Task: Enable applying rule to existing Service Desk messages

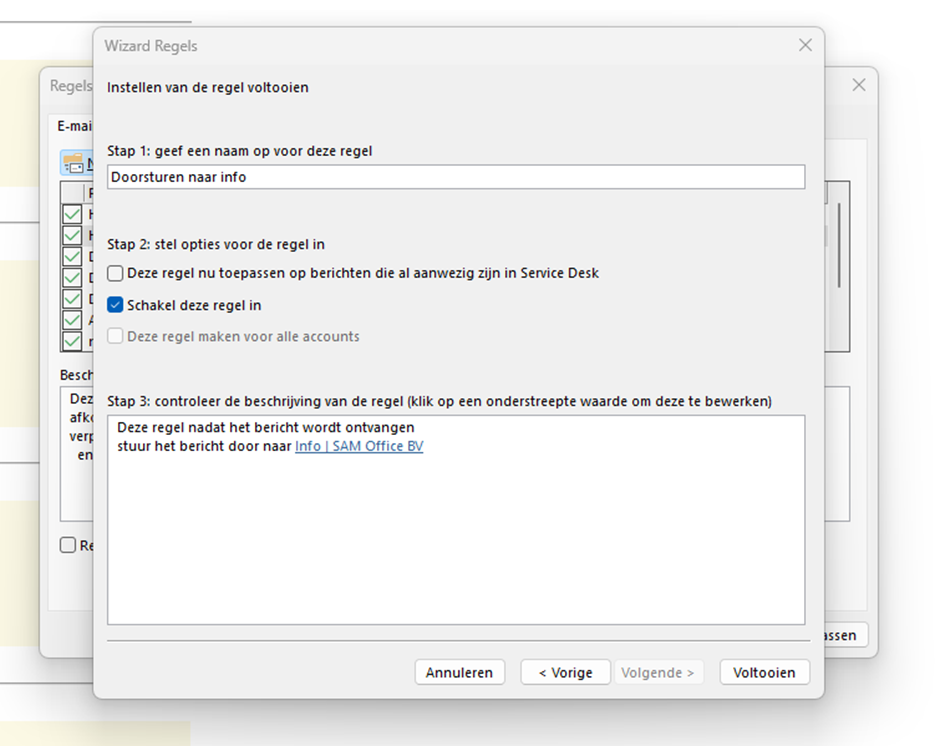Action: (x=116, y=273)
